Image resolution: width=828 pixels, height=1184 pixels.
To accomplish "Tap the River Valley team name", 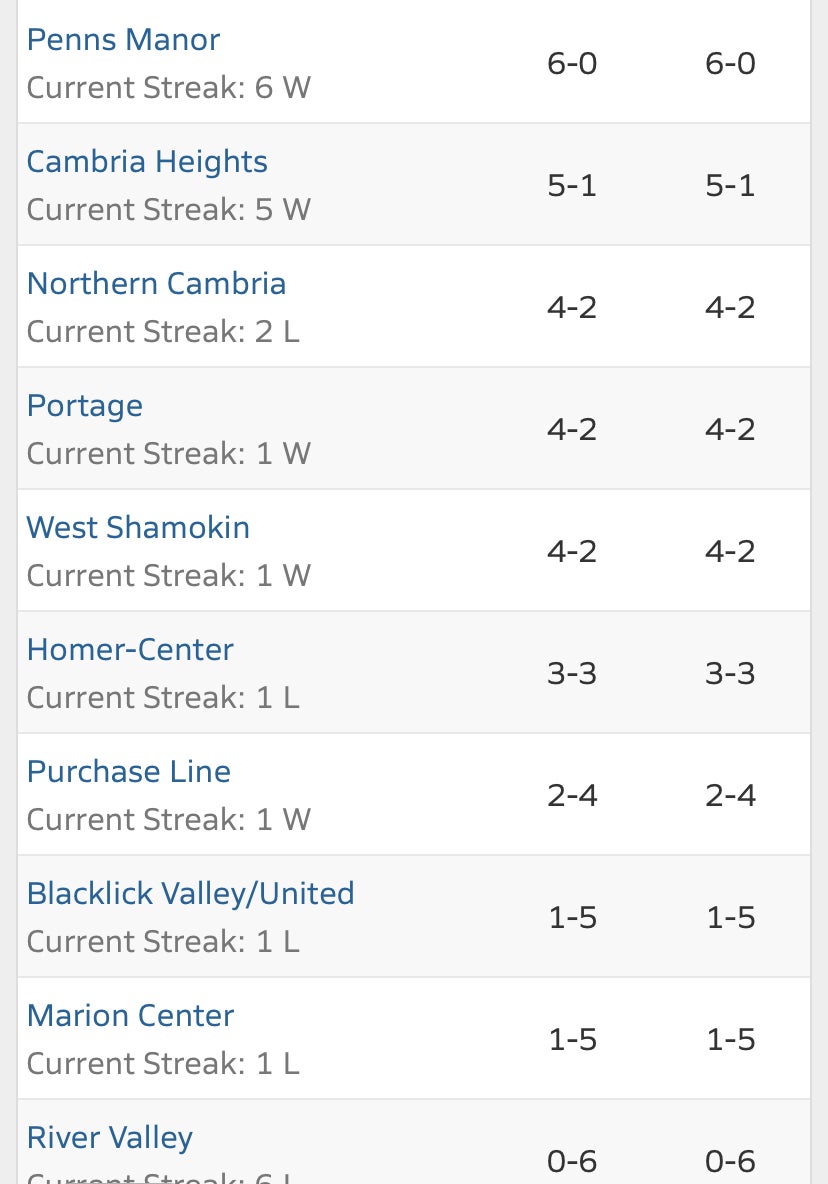I will tap(110, 1138).
